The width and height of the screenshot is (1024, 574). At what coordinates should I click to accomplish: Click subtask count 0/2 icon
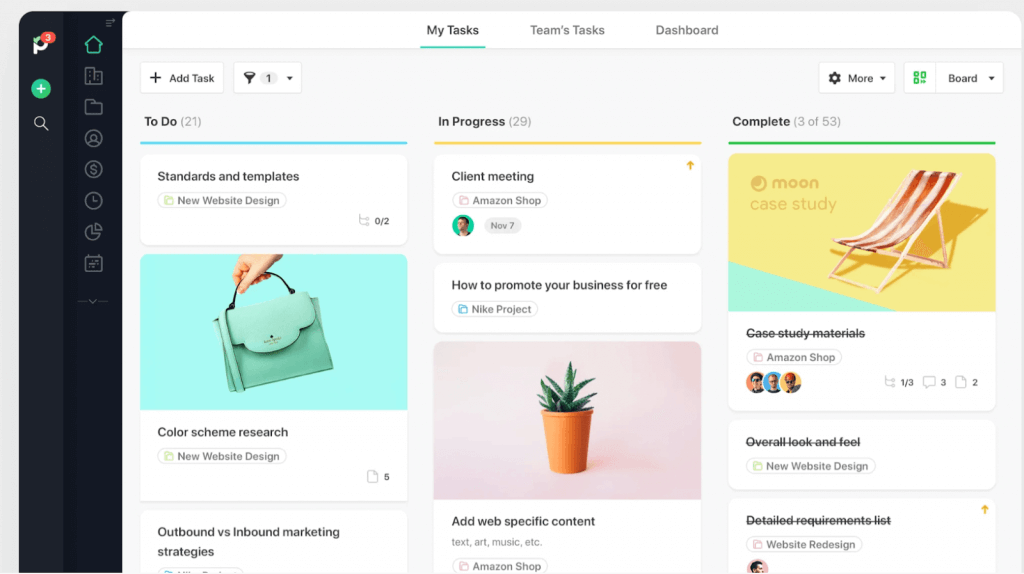coord(374,221)
